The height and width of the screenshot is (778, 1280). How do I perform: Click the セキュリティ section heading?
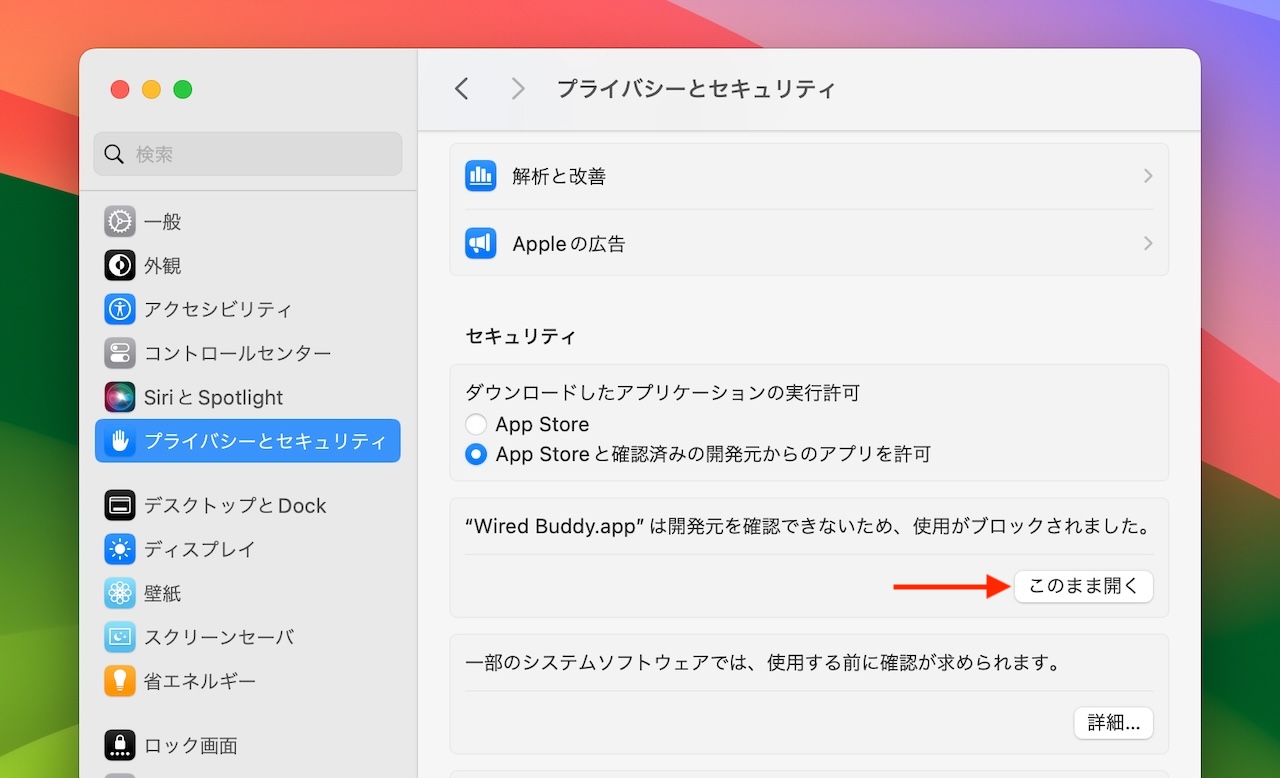point(521,337)
